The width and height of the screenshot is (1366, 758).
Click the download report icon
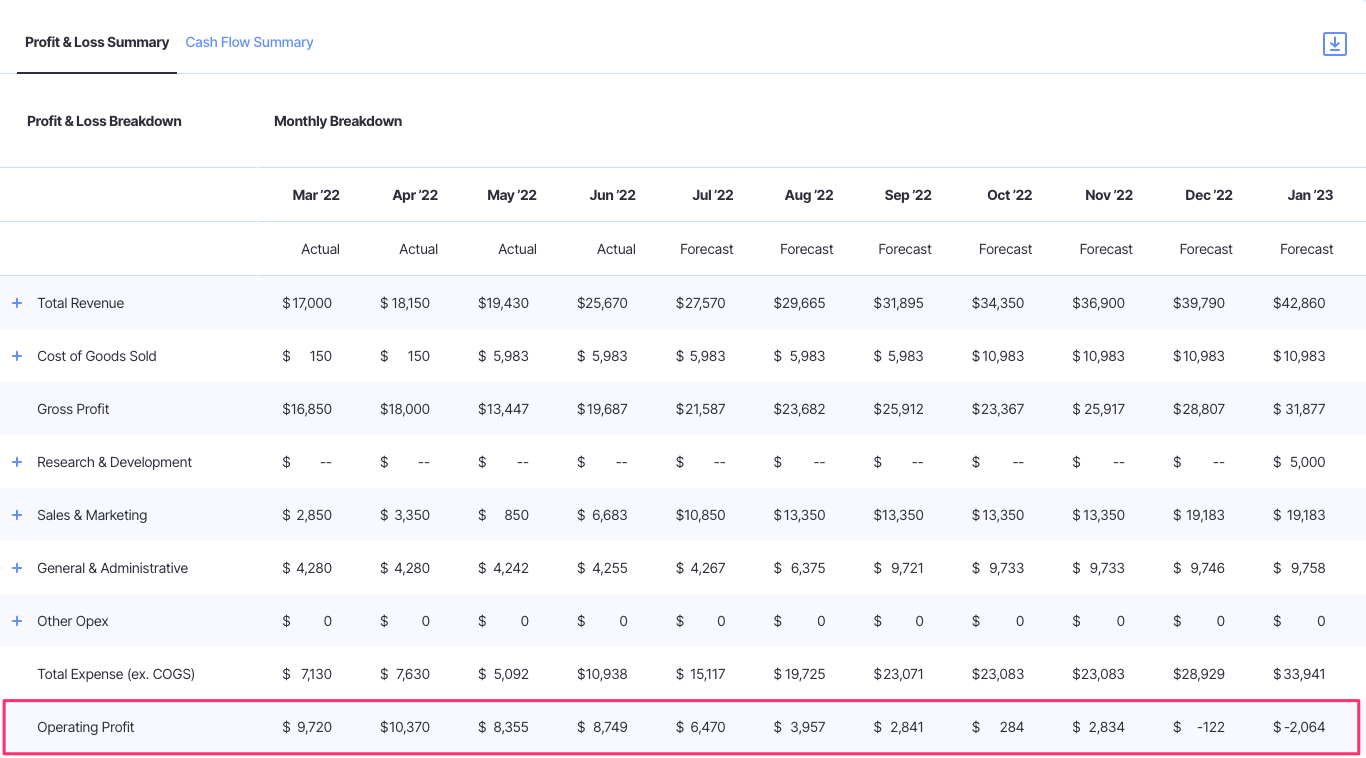click(1334, 44)
